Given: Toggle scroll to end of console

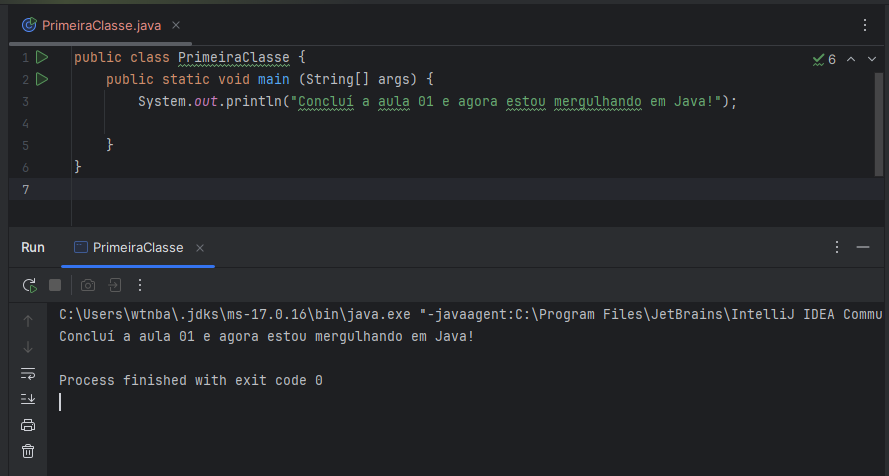Looking at the screenshot, I should [x=28, y=399].
